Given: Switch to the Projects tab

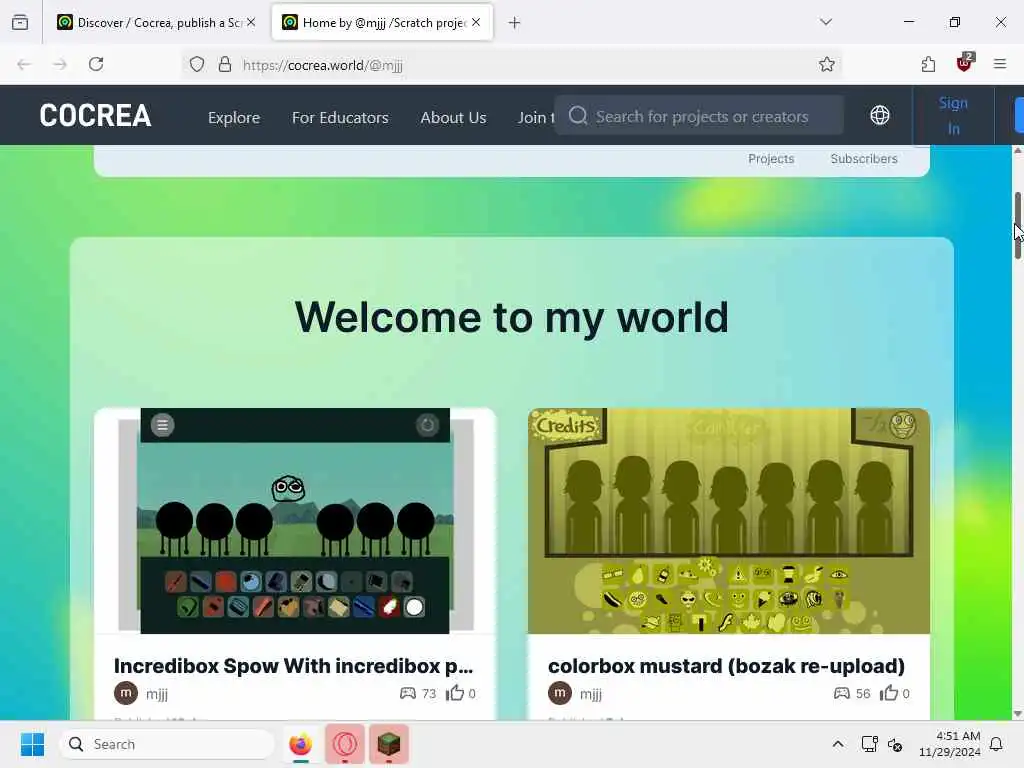Looking at the screenshot, I should pyautogui.click(x=771, y=159).
